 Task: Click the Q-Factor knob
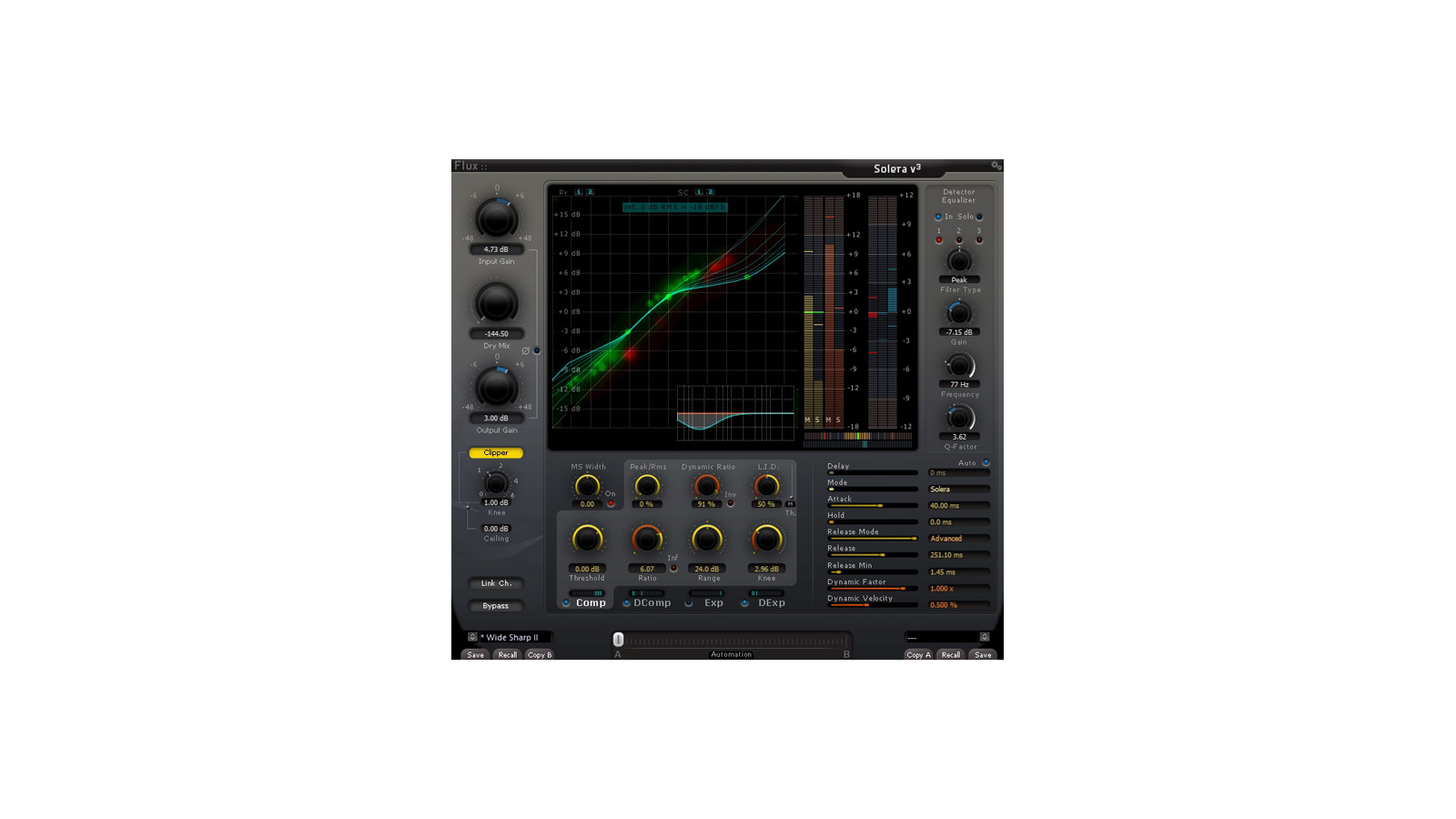coord(959,418)
